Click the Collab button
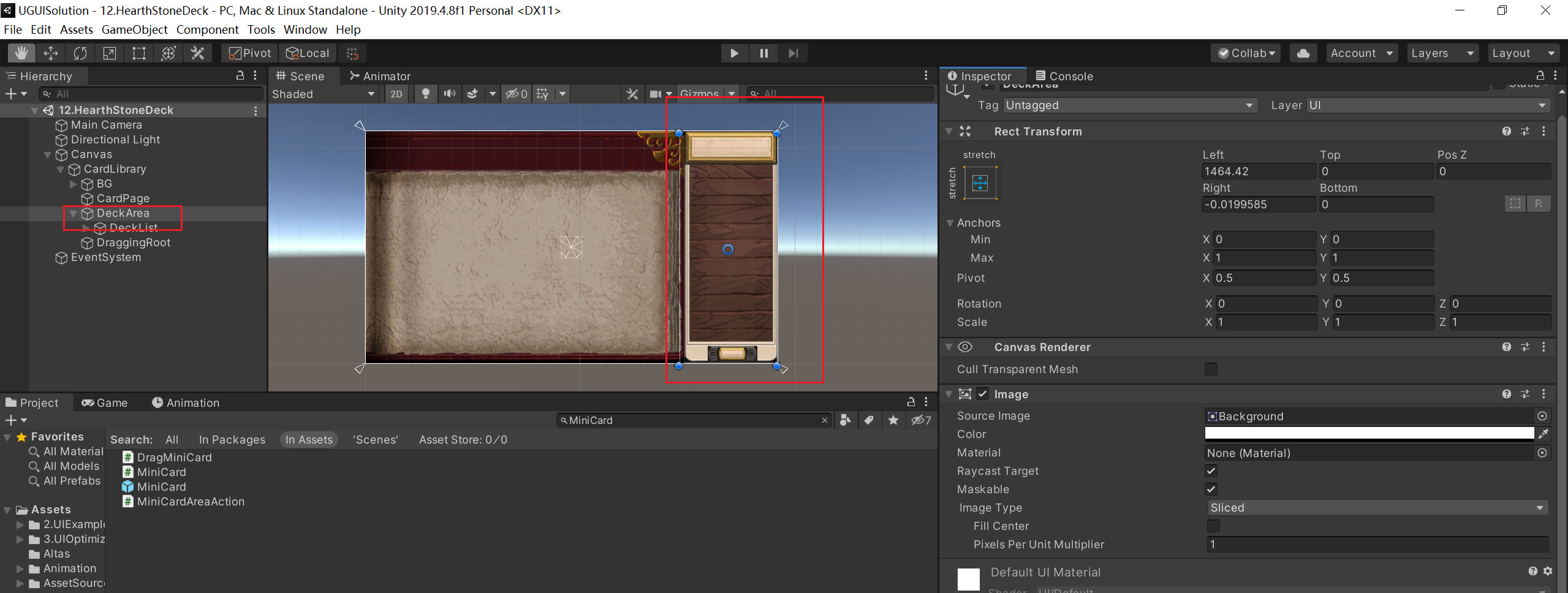The width and height of the screenshot is (1568, 593). coord(1246,53)
